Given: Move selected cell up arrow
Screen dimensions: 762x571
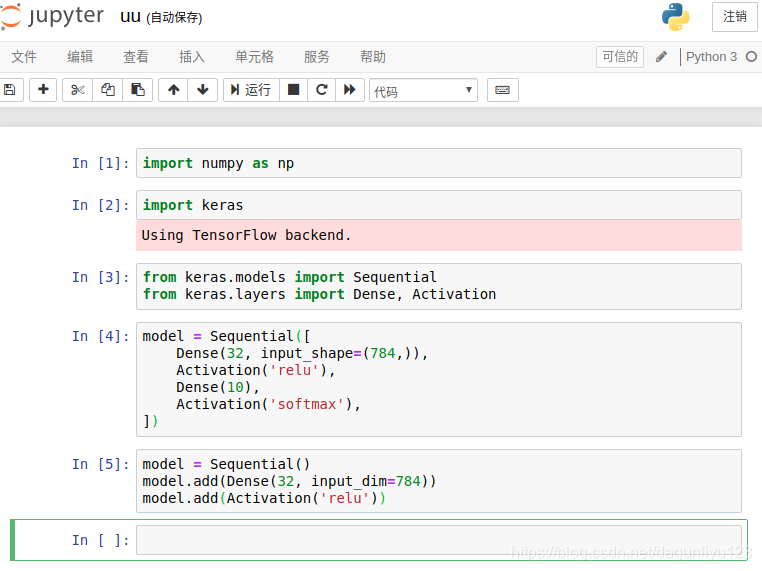Looking at the screenshot, I should [x=173, y=90].
